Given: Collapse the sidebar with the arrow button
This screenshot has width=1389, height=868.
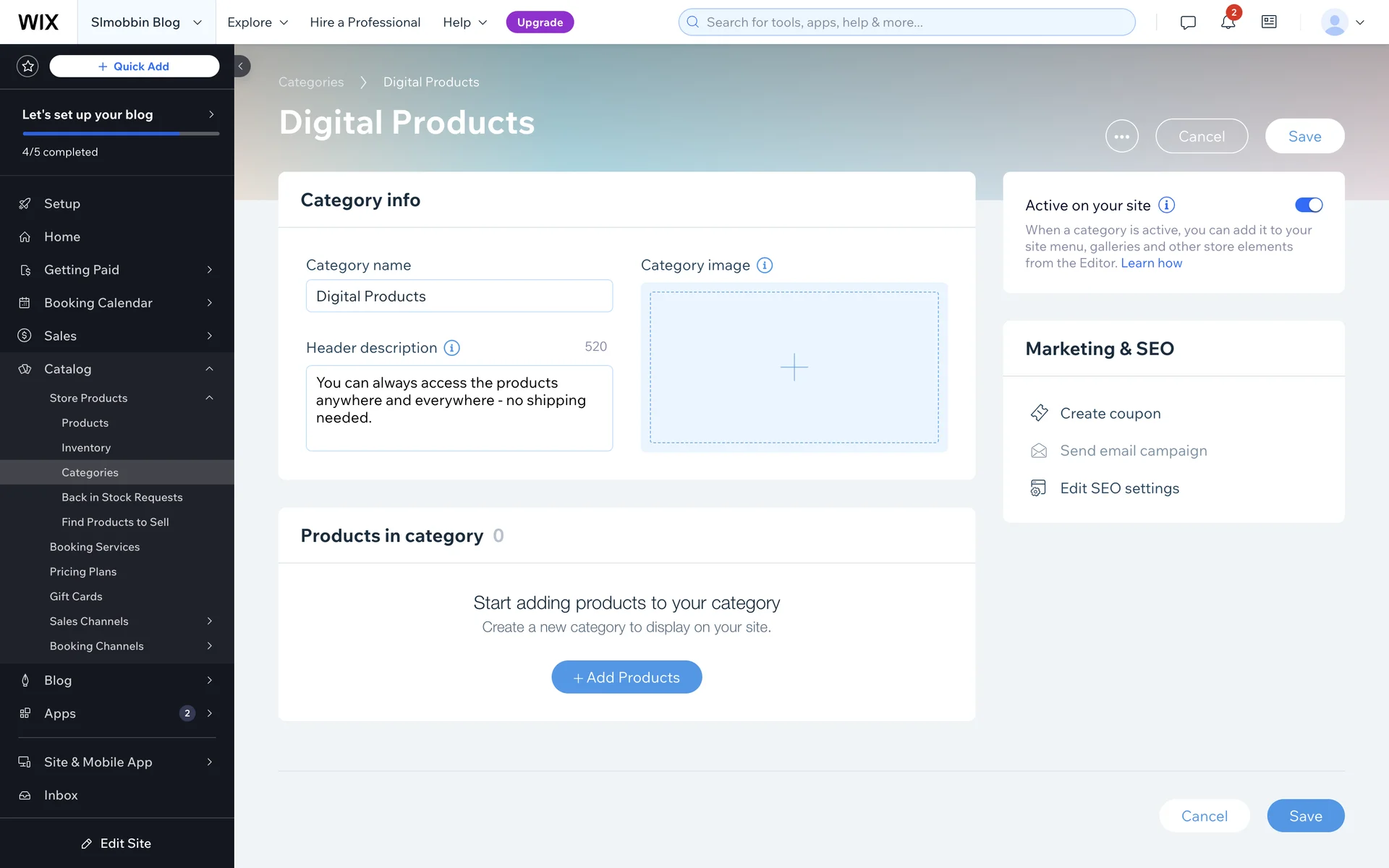Looking at the screenshot, I should click(x=242, y=66).
